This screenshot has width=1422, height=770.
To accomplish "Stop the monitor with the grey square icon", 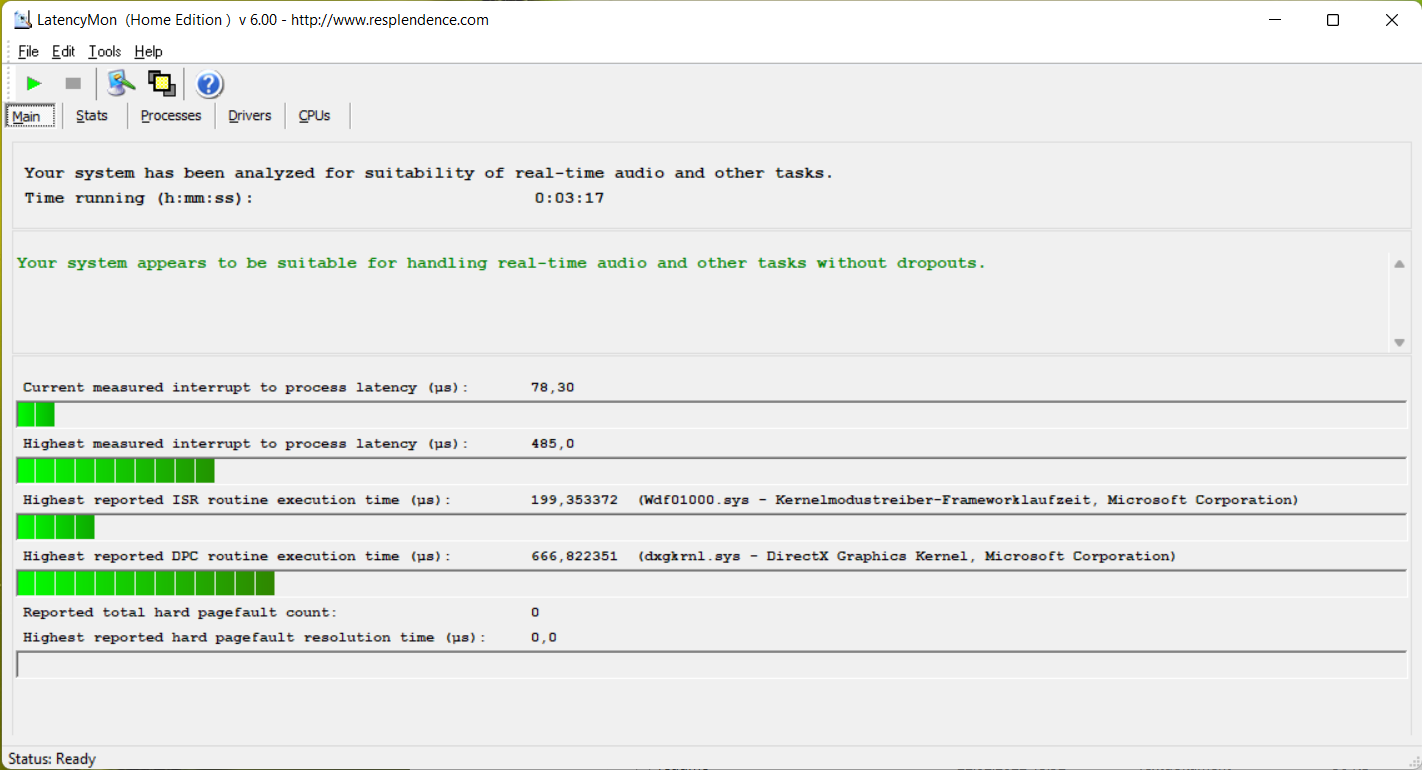I will click(x=73, y=84).
